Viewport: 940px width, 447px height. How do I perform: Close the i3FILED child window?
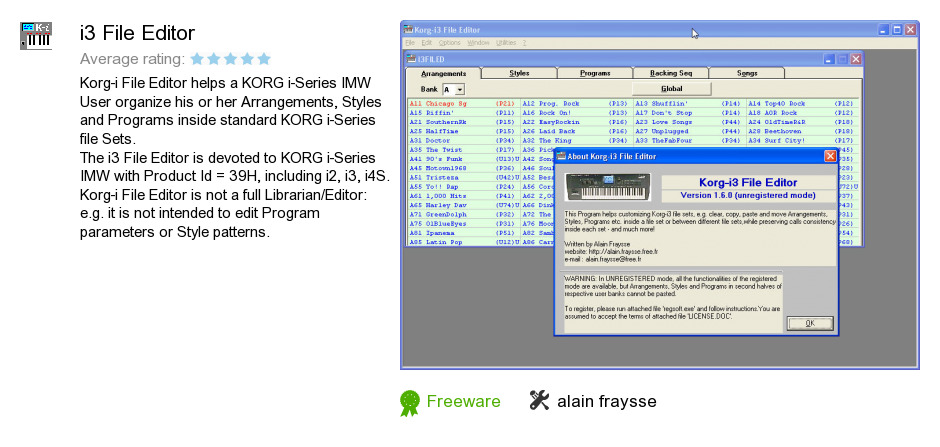856,59
